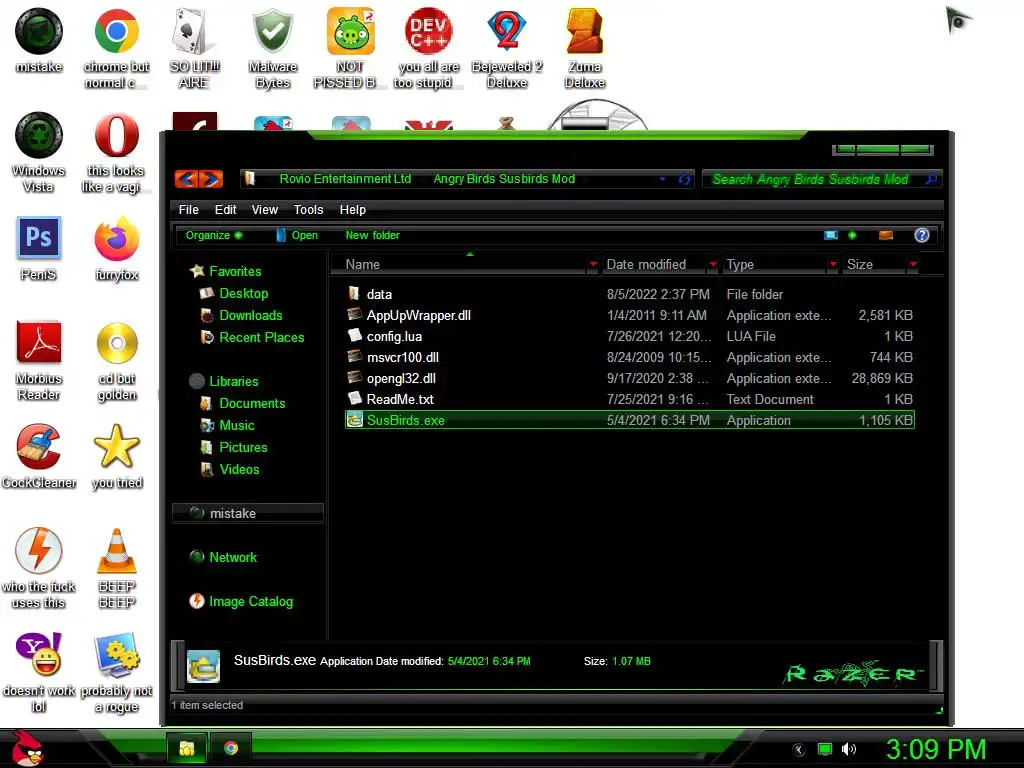The height and width of the screenshot is (768, 1024).
Task: Open the golden CD desktop icon
Action: [x=117, y=343]
